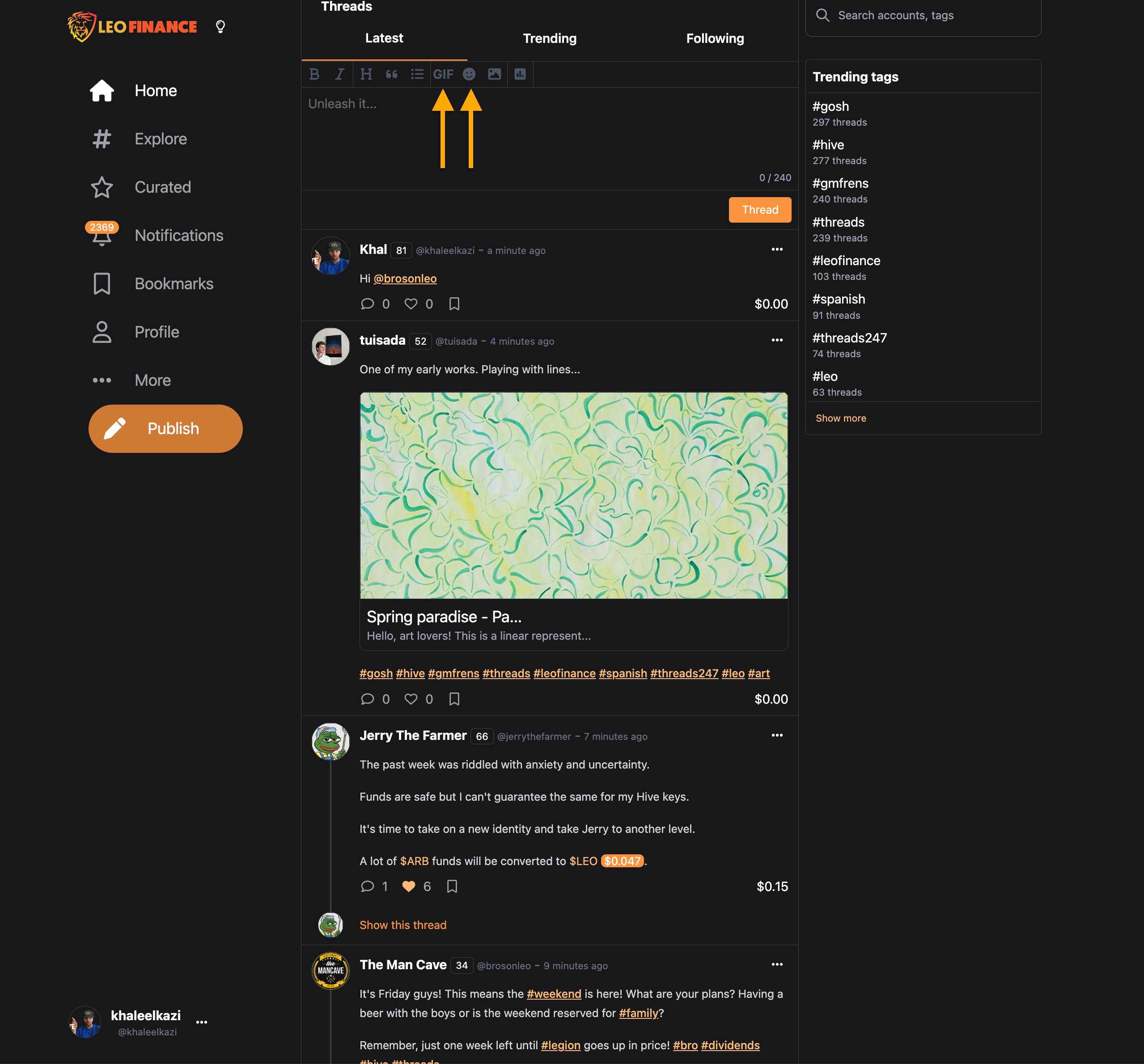1144x1064 pixels.
Task: Toggle light mode with bulb icon
Action: (x=220, y=26)
